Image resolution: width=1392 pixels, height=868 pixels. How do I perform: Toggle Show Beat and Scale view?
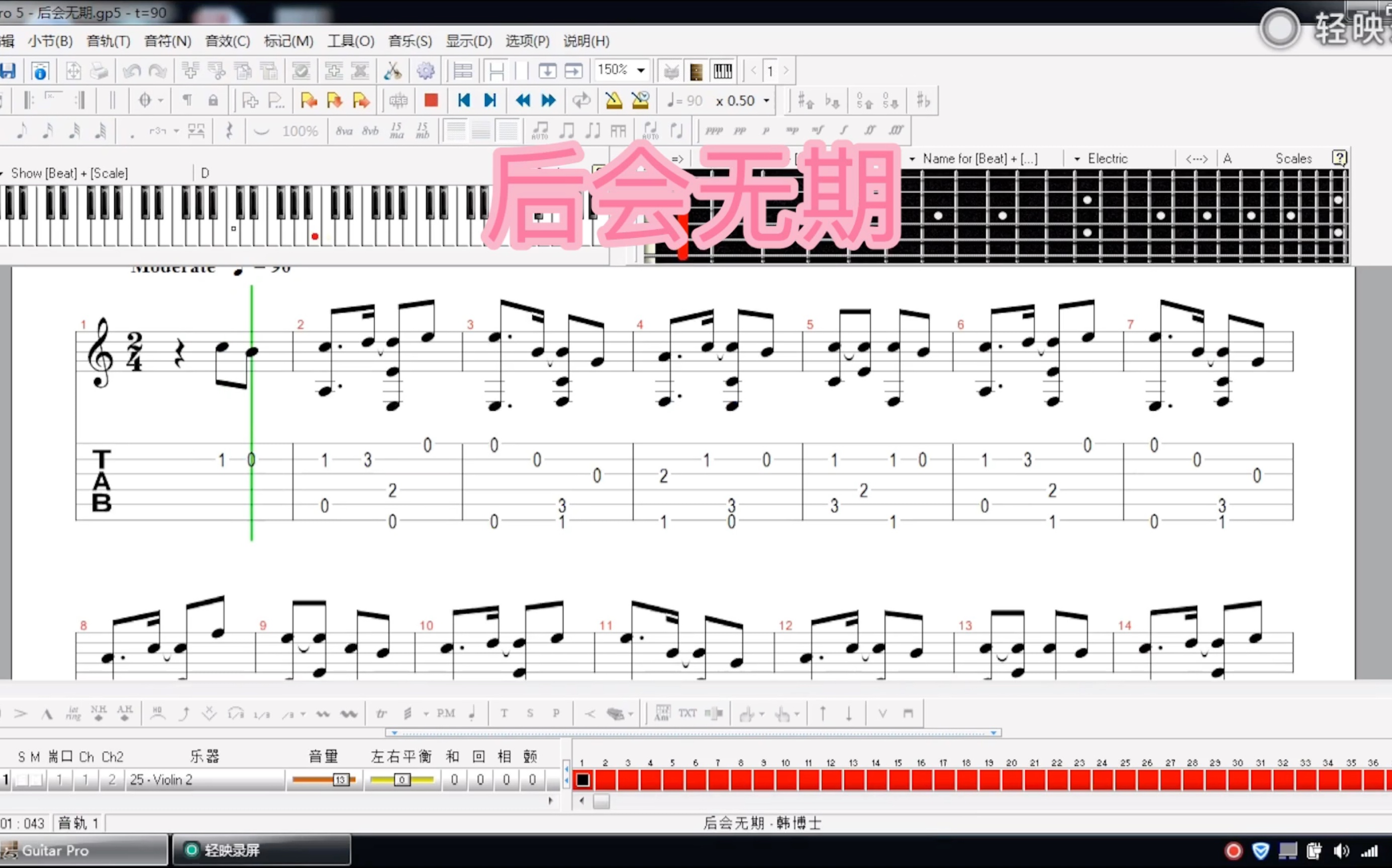tap(69, 172)
